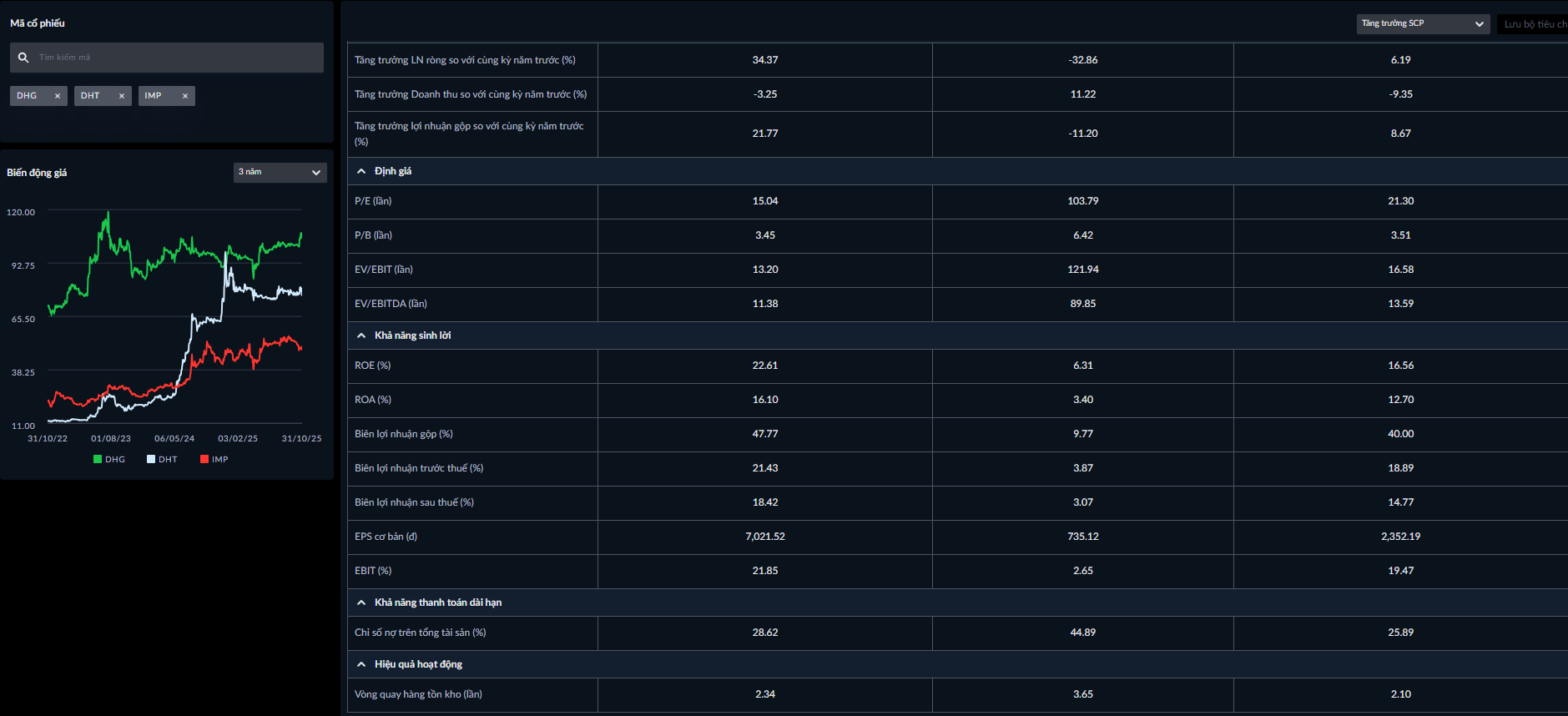Toggle IMP series via red legend swatch

pos(204,459)
